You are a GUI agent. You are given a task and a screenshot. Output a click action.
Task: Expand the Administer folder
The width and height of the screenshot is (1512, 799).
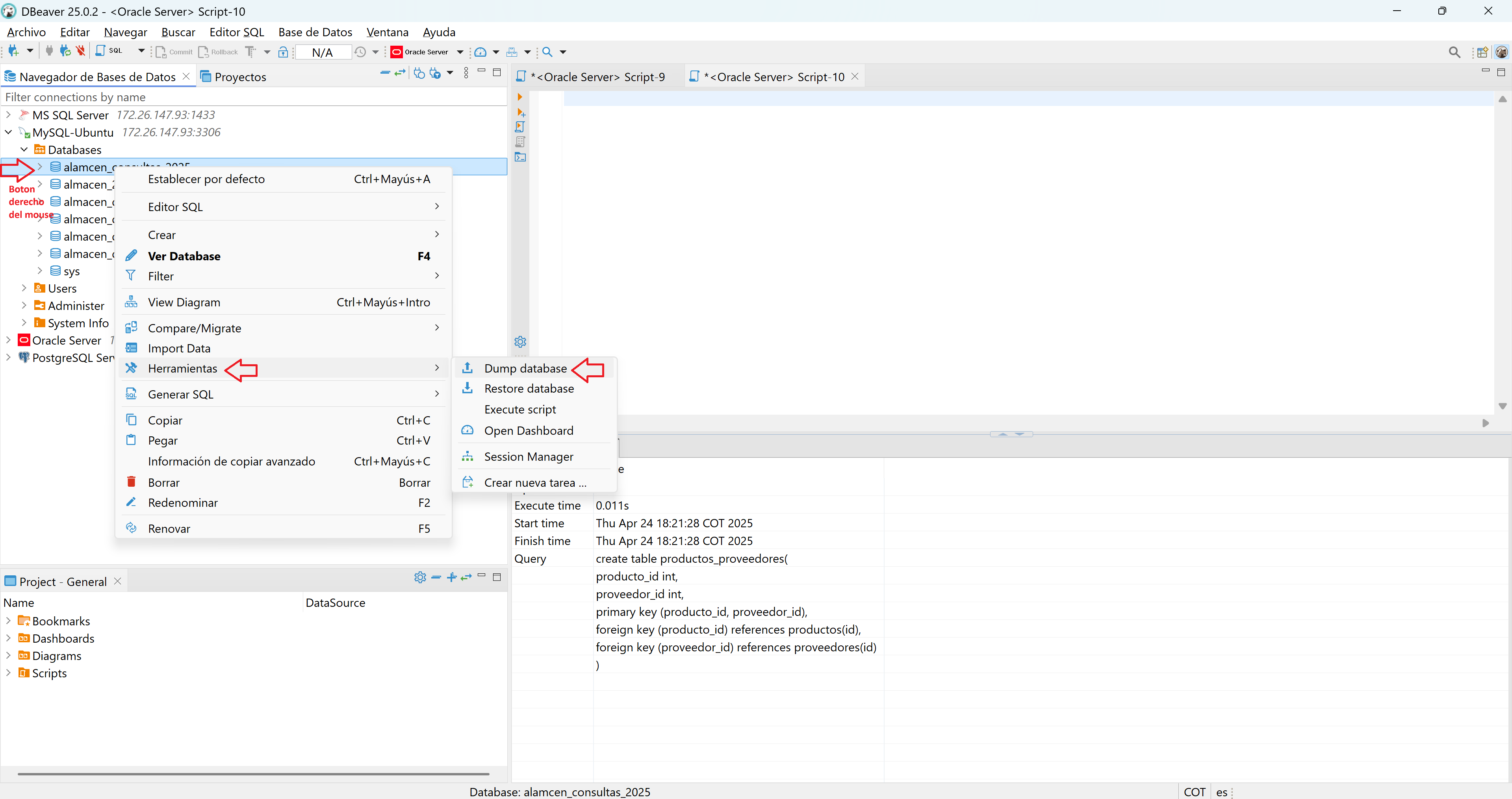[x=24, y=305]
